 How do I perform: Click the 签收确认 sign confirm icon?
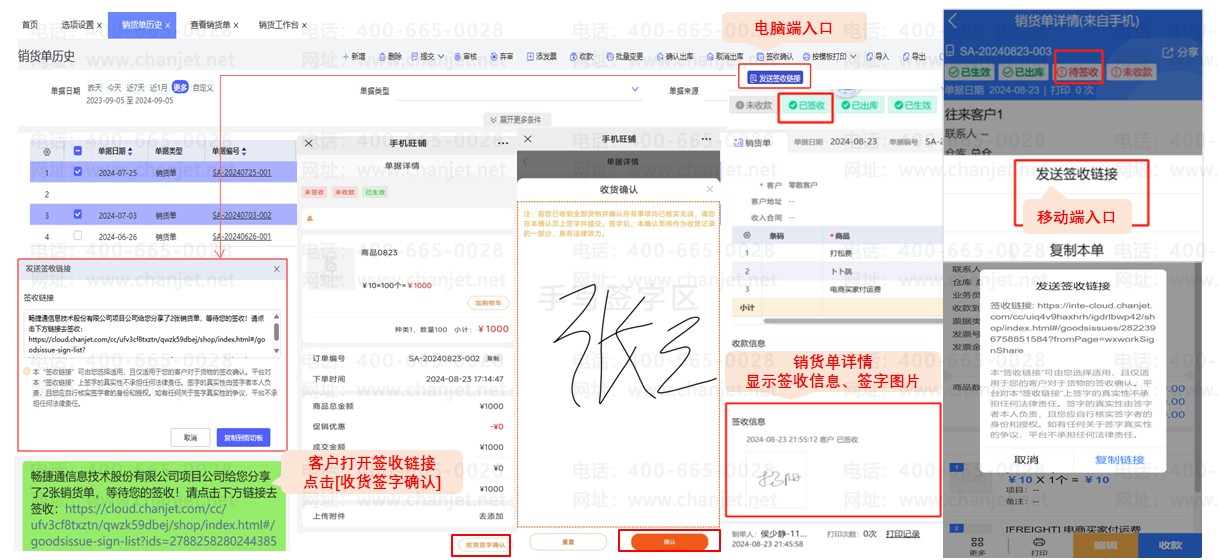coord(760,57)
